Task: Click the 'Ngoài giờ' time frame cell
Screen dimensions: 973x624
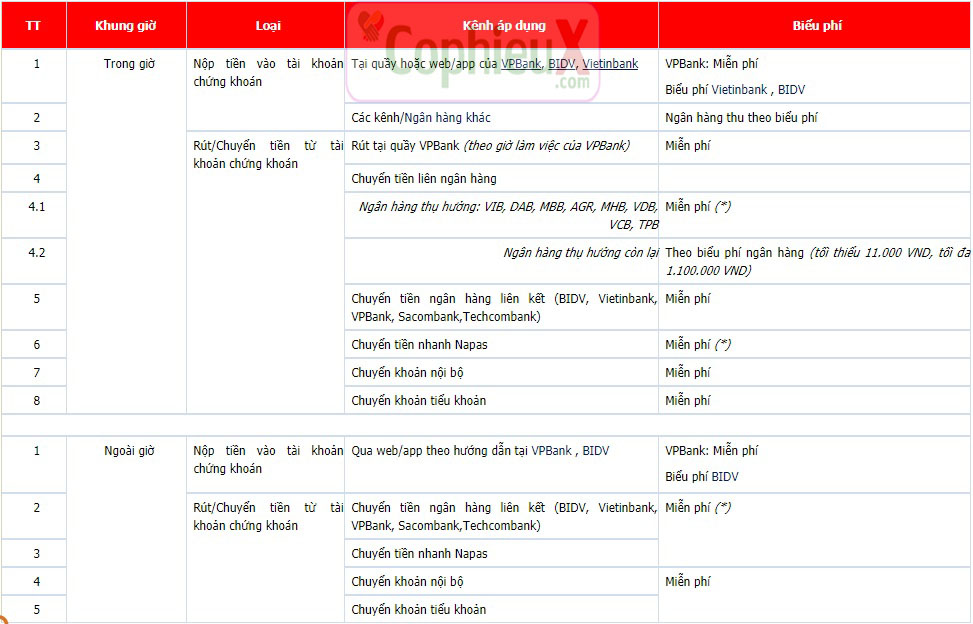Action: pyautogui.click(x=129, y=451)
